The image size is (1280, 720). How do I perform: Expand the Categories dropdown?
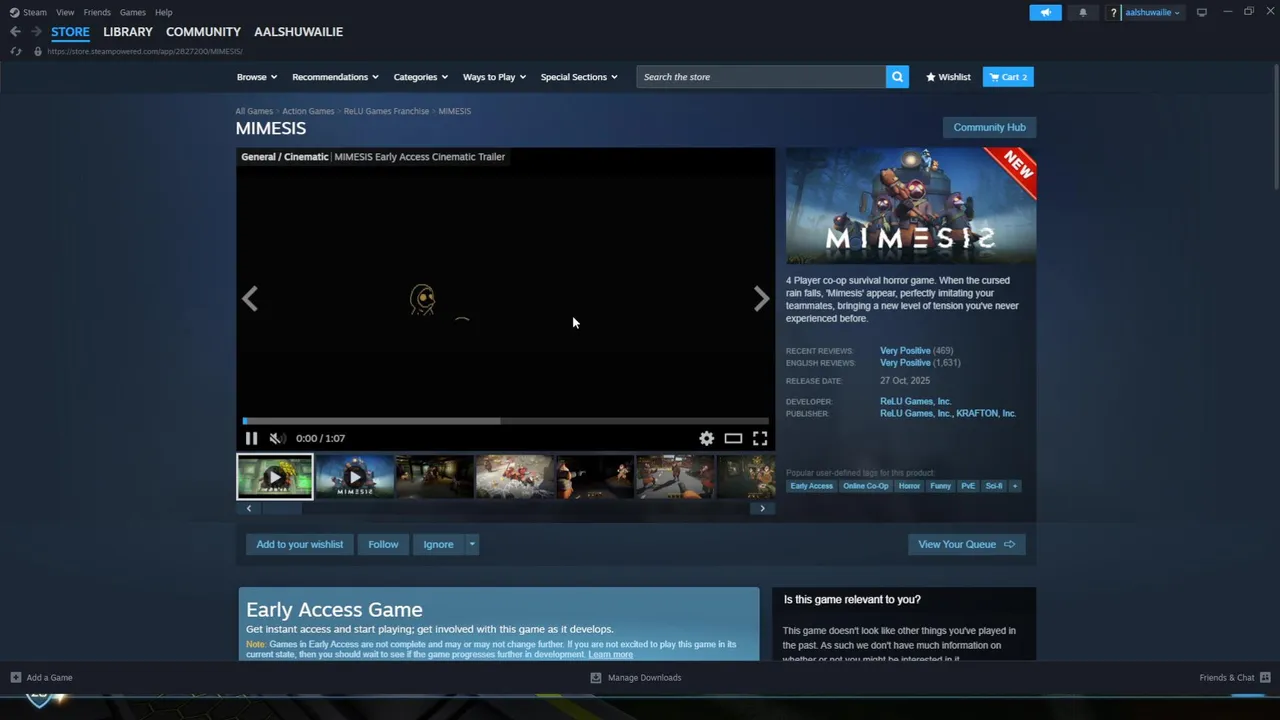420,77
